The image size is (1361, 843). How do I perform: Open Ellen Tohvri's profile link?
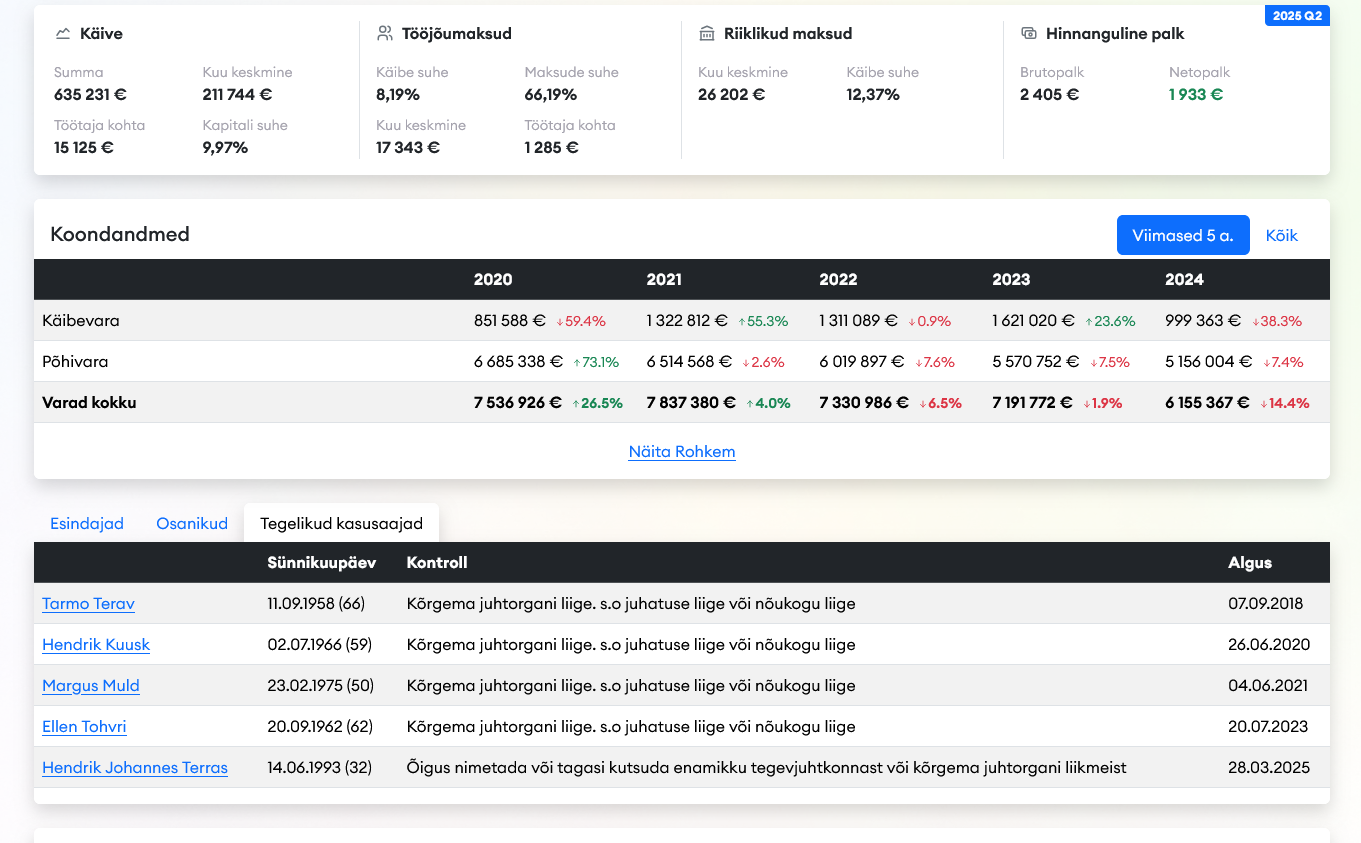[84, 727]
